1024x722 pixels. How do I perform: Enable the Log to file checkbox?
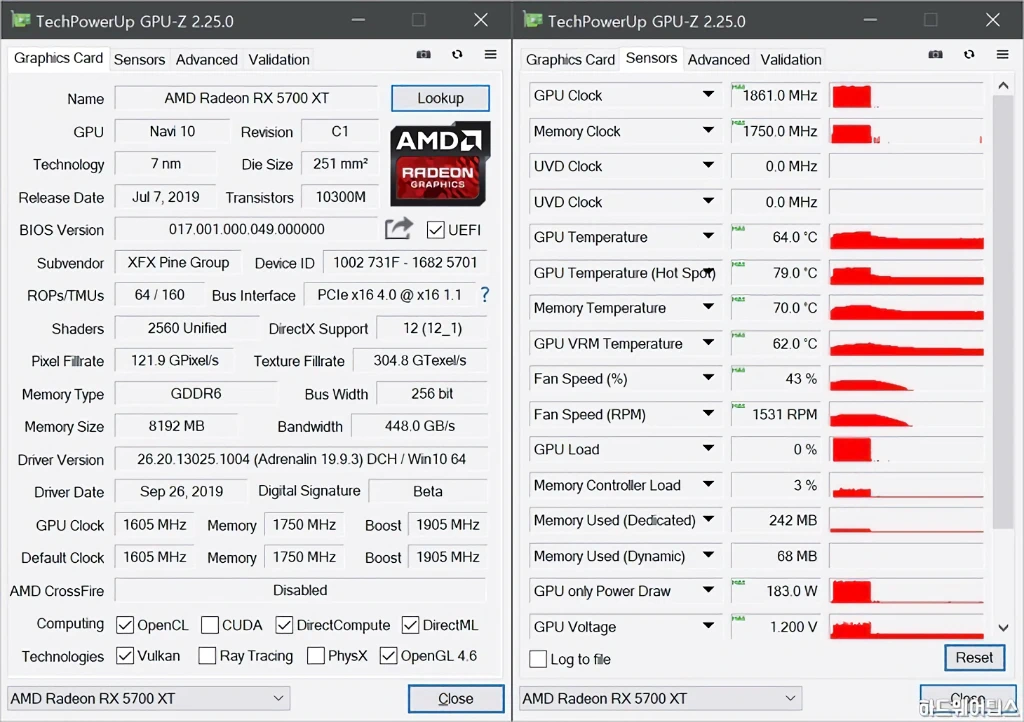tap(538, 659)
